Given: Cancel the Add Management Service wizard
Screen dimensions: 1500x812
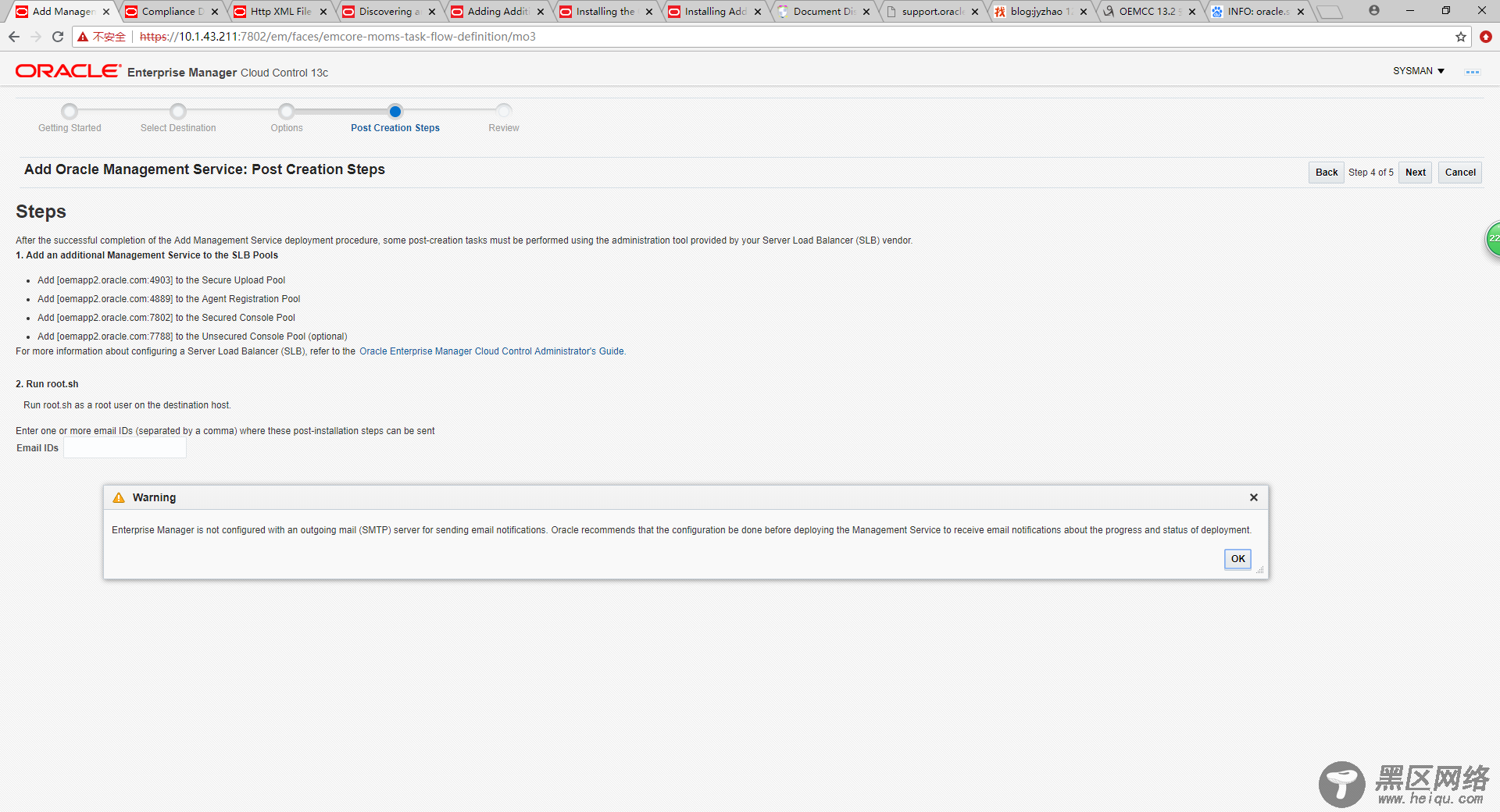Looking at the screenshot, I should pos(1460,173).
